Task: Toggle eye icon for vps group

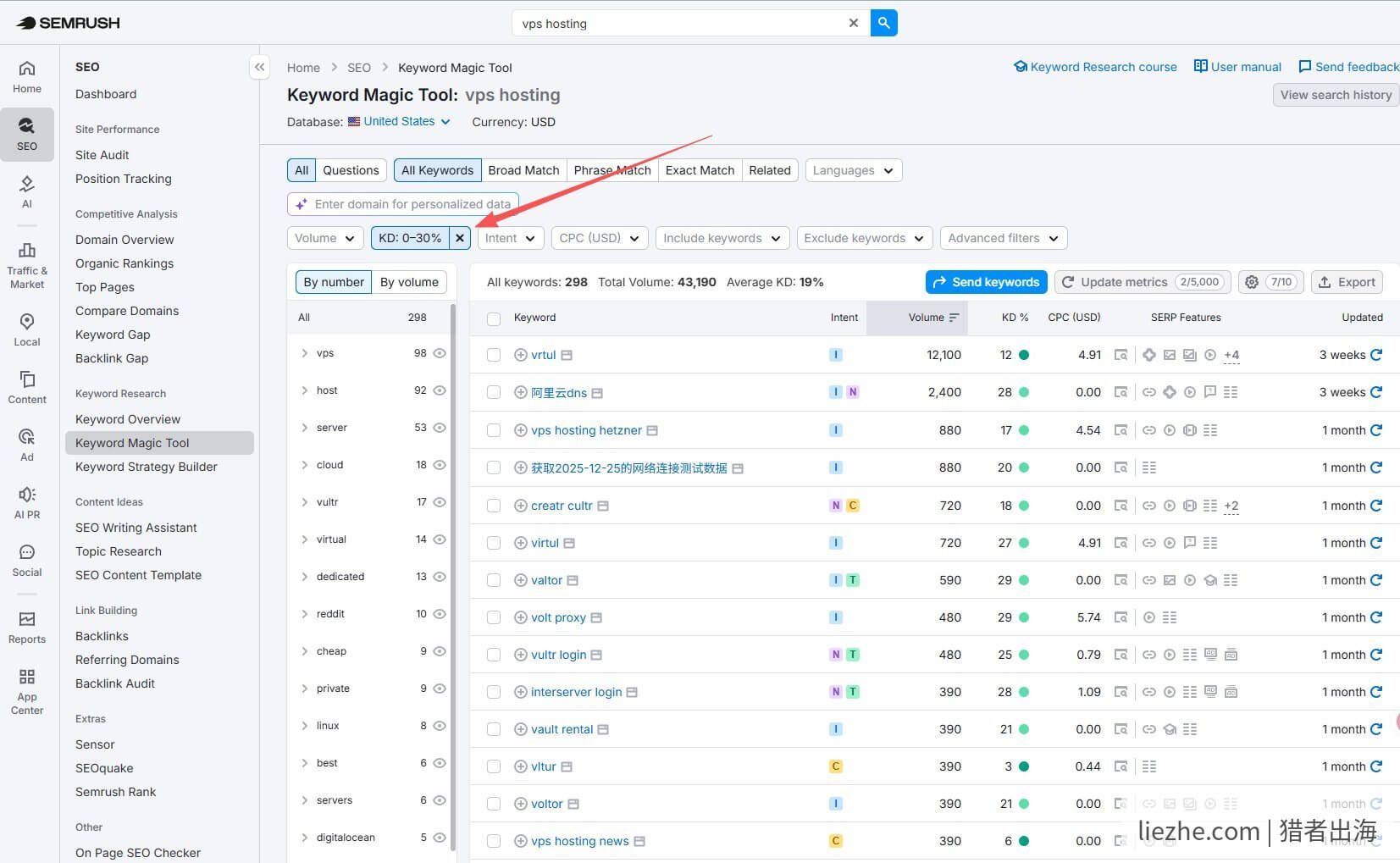Action: click(440, 353)
